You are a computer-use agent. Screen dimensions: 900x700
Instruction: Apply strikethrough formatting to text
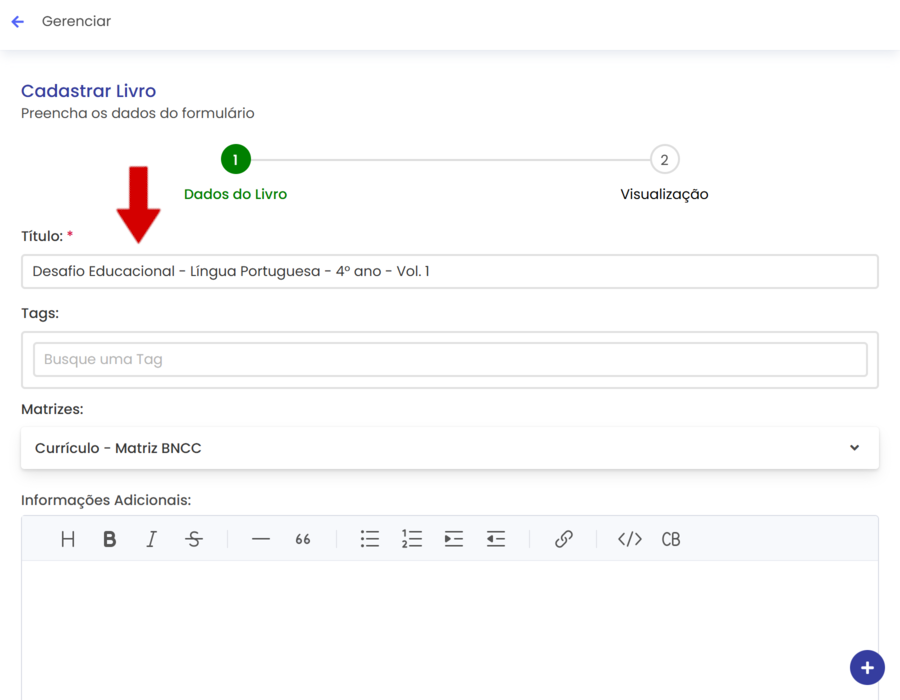click(194, 539)
